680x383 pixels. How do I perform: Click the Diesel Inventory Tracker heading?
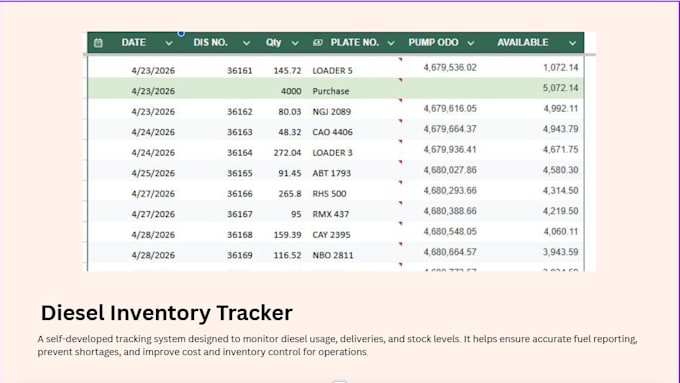coord(167,313)
